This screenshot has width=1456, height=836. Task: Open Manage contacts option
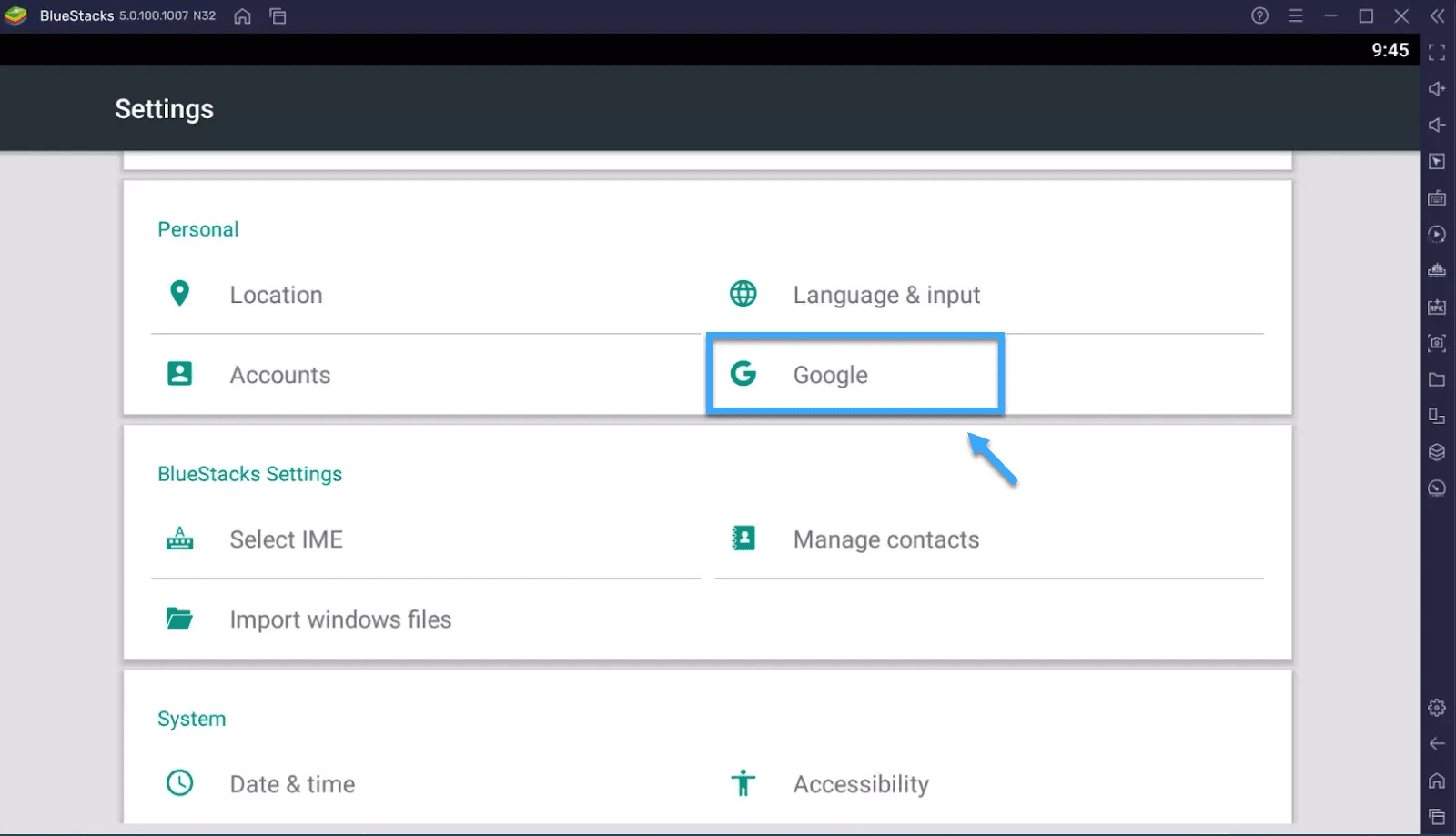[x=989, y=539]
